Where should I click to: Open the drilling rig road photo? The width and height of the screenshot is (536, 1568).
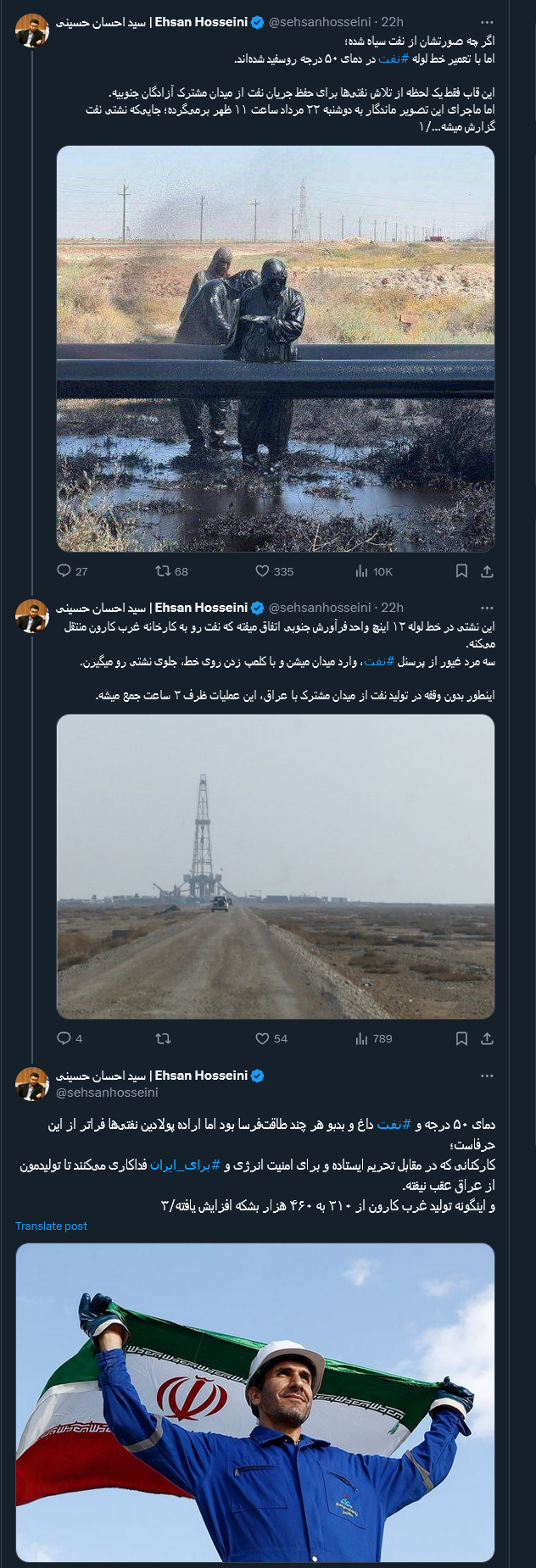[x=276, y=866]
